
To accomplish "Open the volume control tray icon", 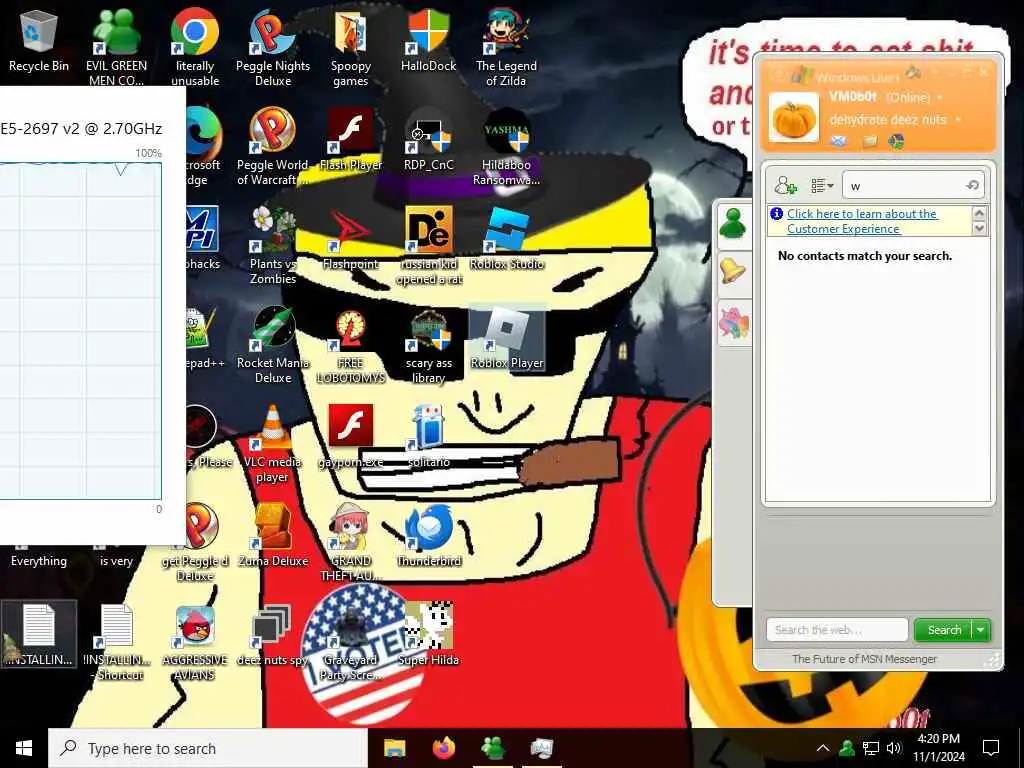I will (894, 748).
